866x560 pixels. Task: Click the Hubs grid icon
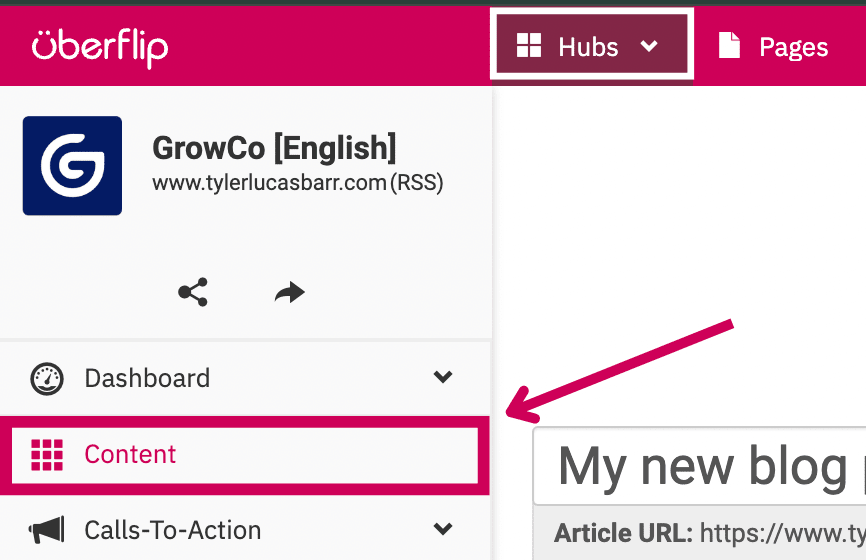(529, 45)
